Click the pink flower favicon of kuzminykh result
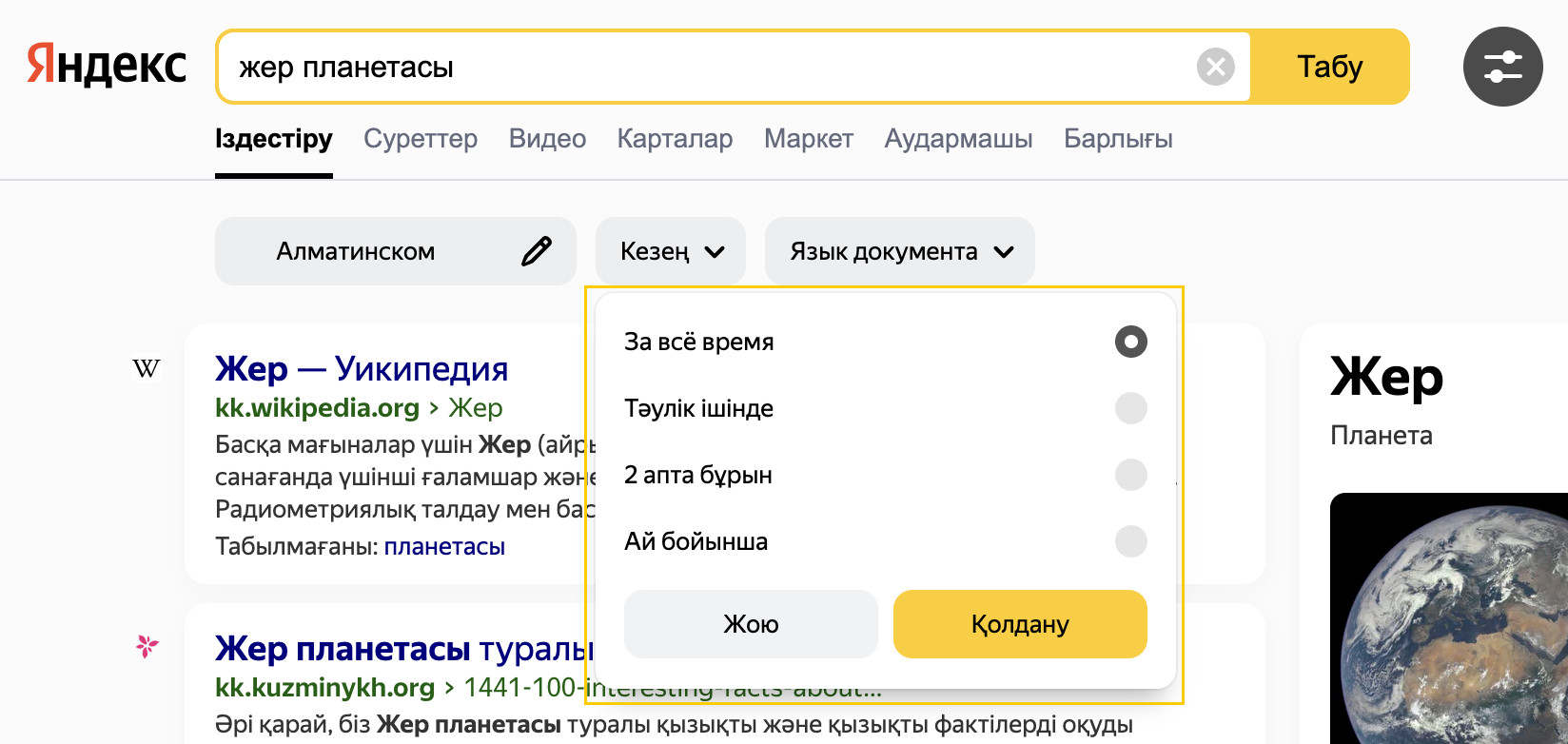Image resolution: width=1568 pixels, height=744 pixels. point(147,647)
